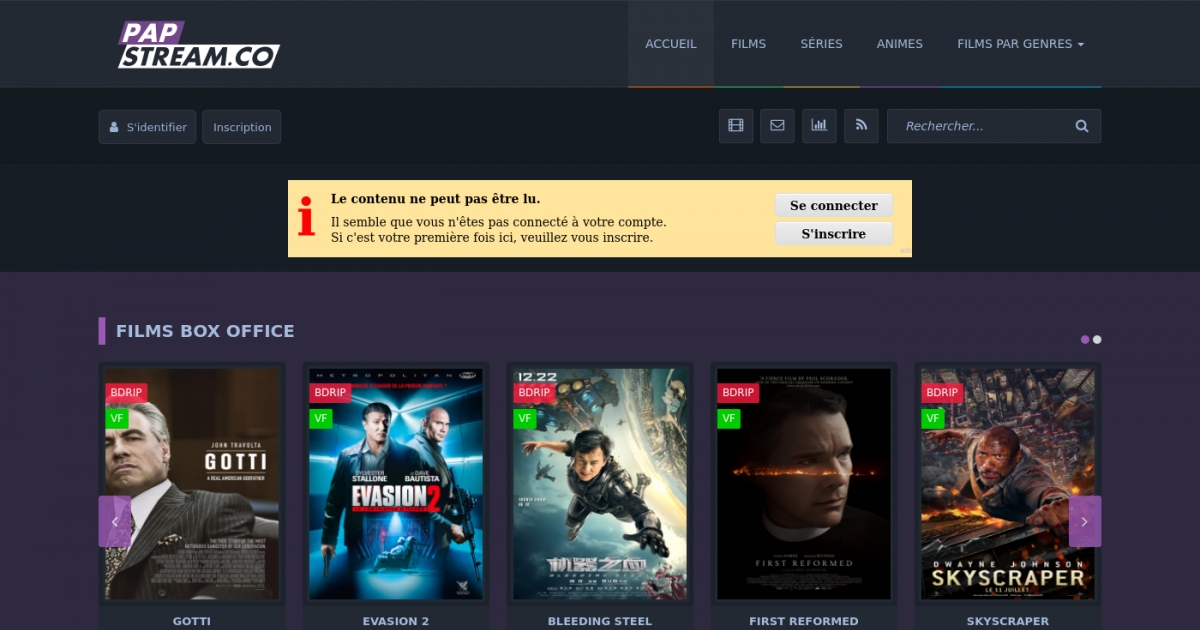Open the Gotti movie poster

192,484
